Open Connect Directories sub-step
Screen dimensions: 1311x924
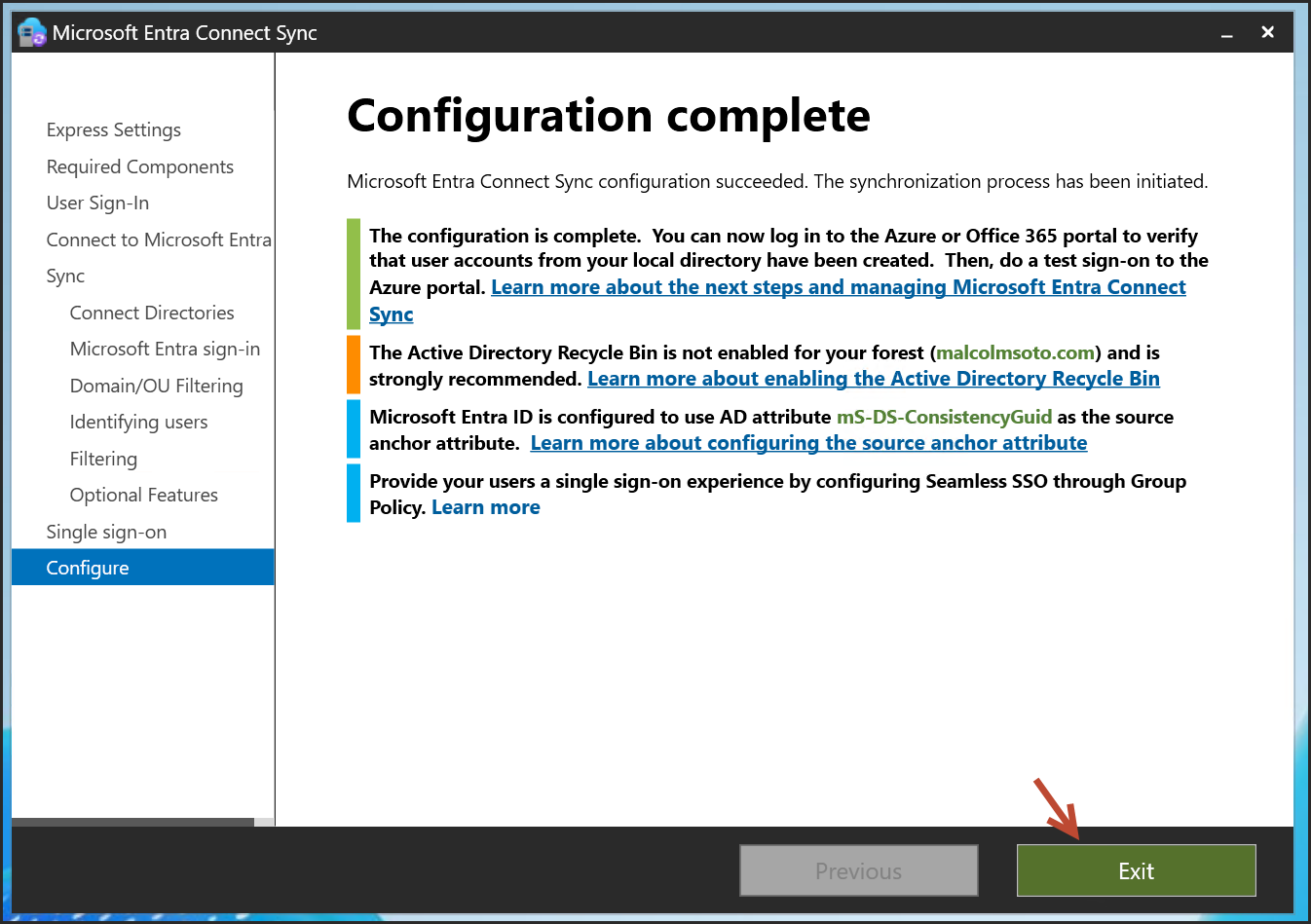tap(152, 313)
